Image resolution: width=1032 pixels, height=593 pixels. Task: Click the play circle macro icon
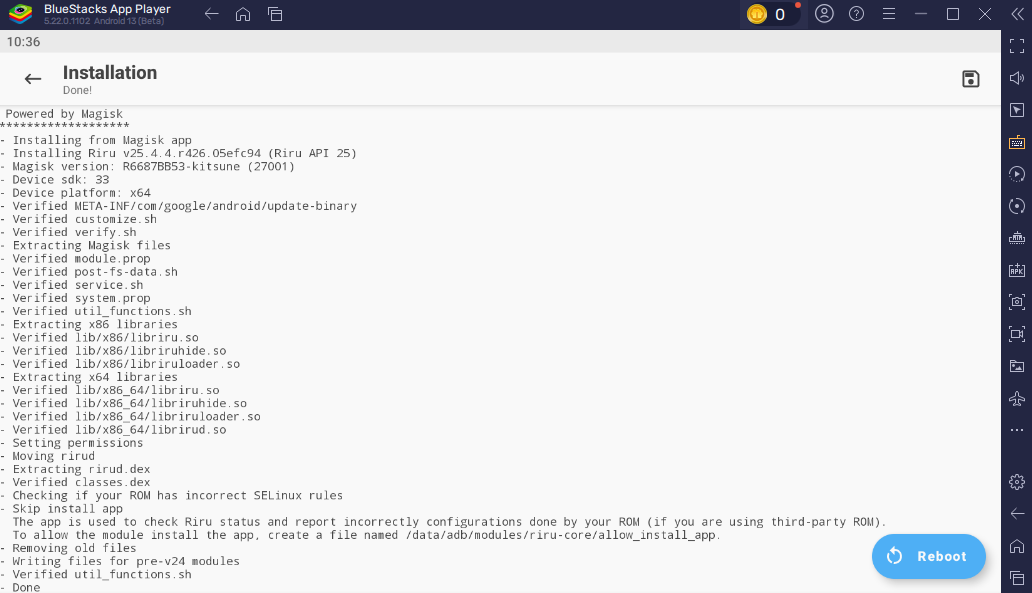point(1017,174)
